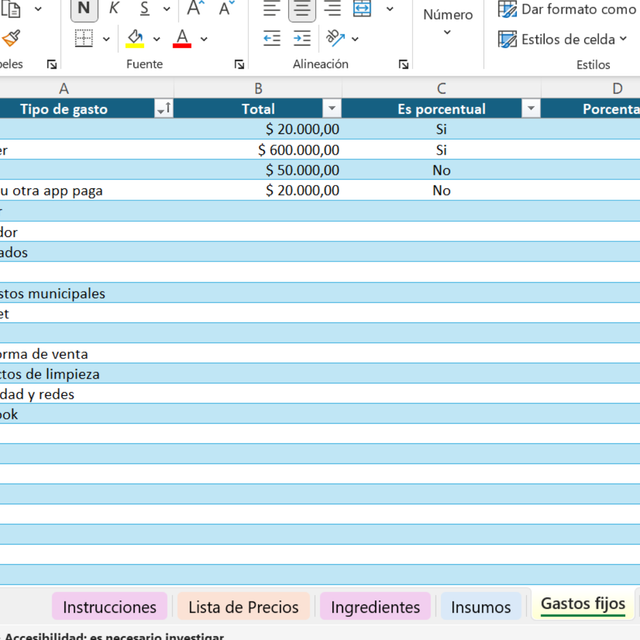Open the Total column filter dropdown
Image resolution: width=640 pixels, height=640 pixels.
click(331, 109)
